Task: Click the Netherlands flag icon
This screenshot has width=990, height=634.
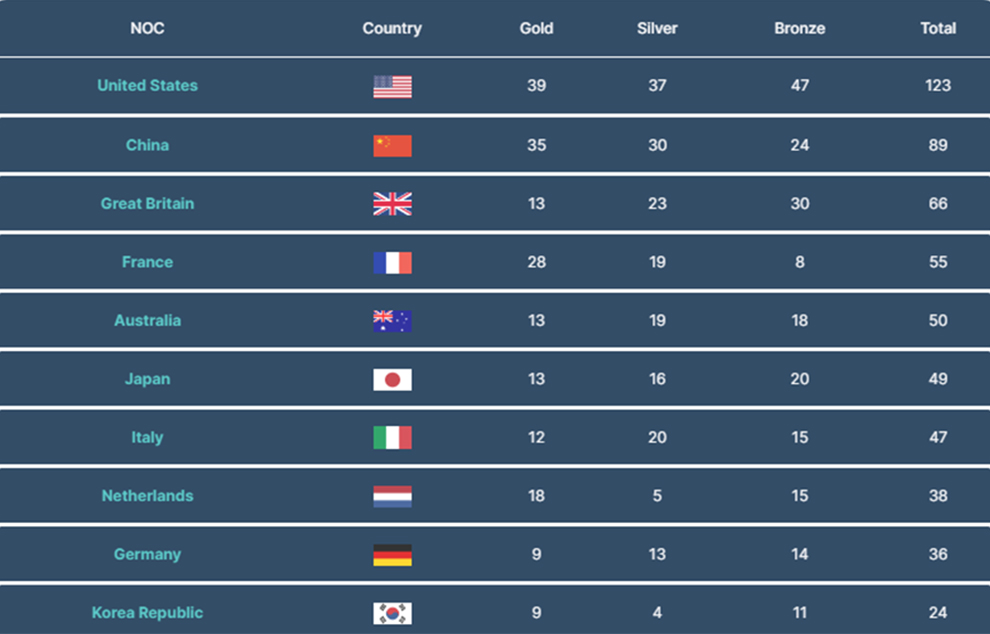Action: click(392, 497)
